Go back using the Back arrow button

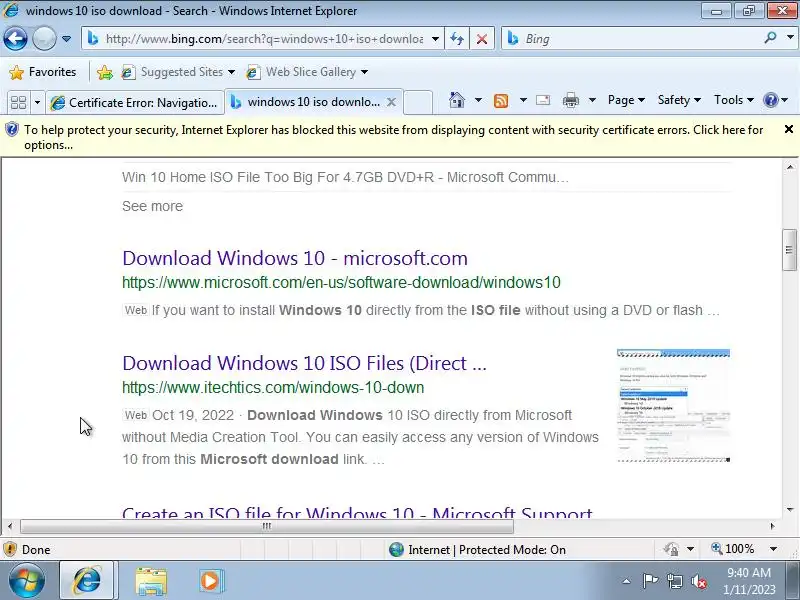15,38
